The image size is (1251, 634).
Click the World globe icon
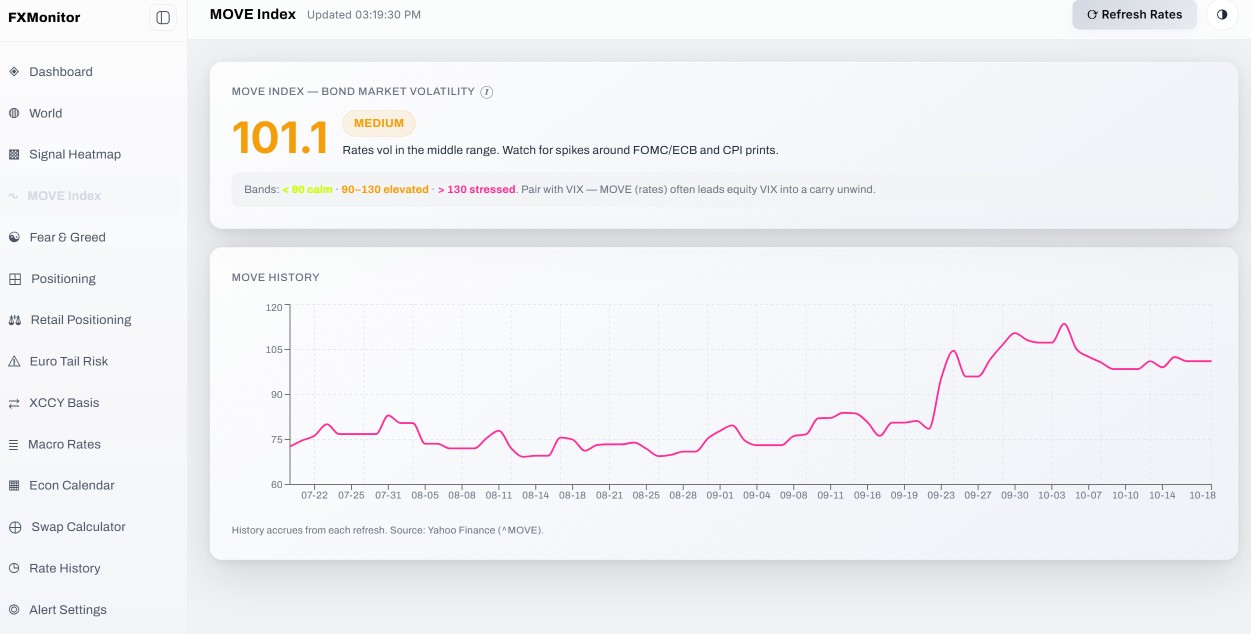(x=14, y=113)
